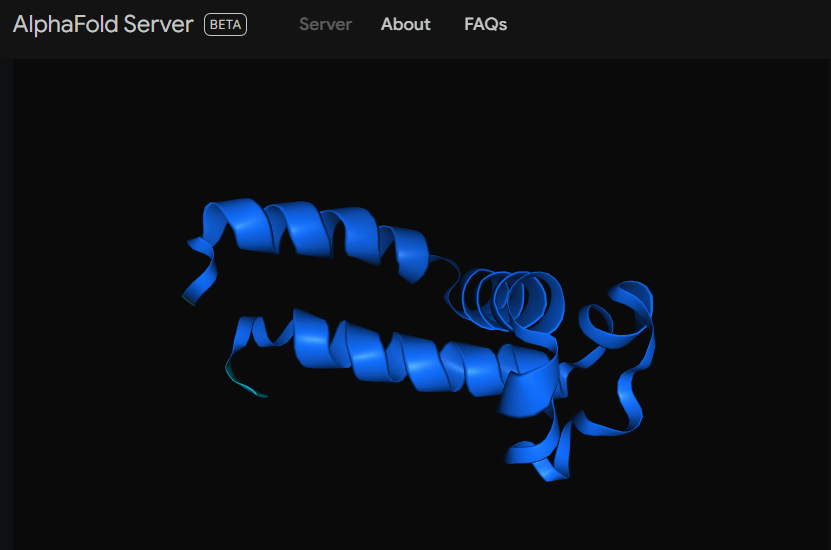Screen dimensions: 831x550
Task: Open the FAQs page
Action: [x=485, y=24]
